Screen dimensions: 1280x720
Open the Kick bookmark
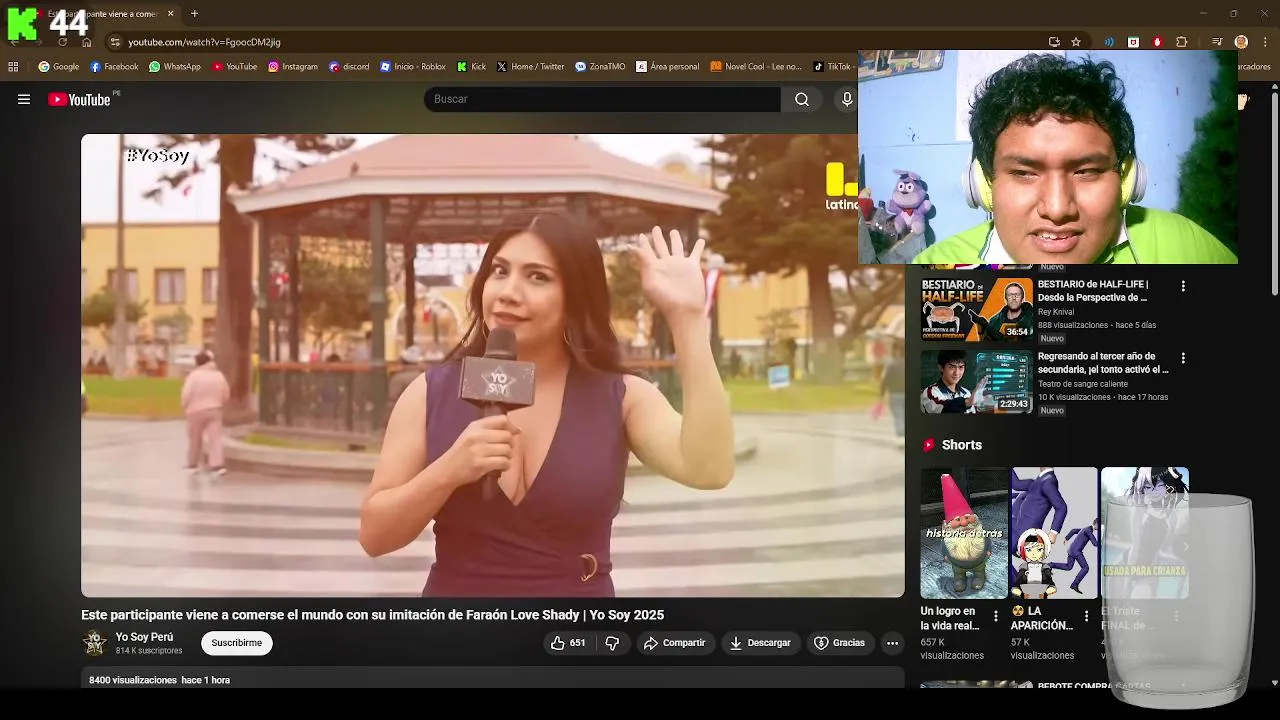[x=471, y=67]
